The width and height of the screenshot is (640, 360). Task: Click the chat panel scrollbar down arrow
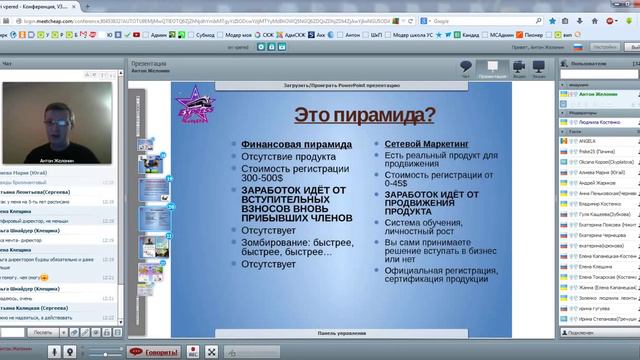120,322
